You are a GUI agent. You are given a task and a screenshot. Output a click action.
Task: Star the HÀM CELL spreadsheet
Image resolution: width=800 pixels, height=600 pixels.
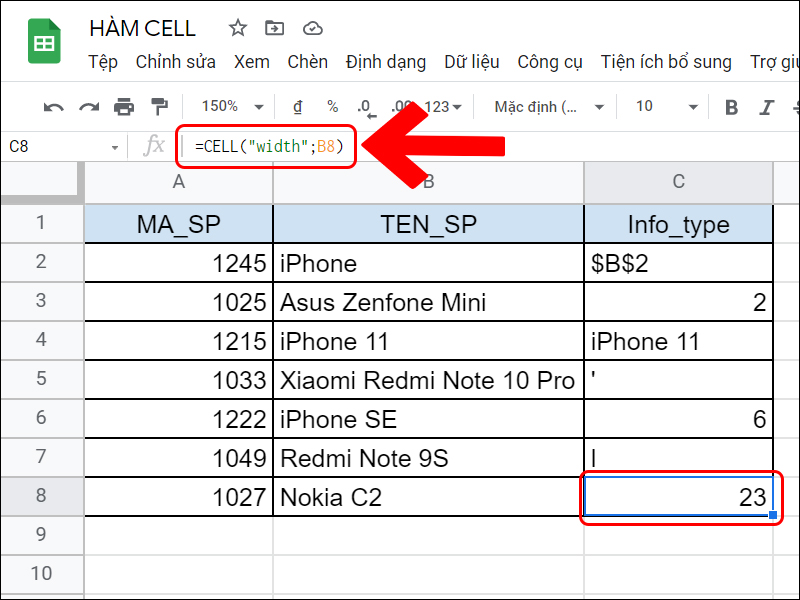tap(237, 28)
